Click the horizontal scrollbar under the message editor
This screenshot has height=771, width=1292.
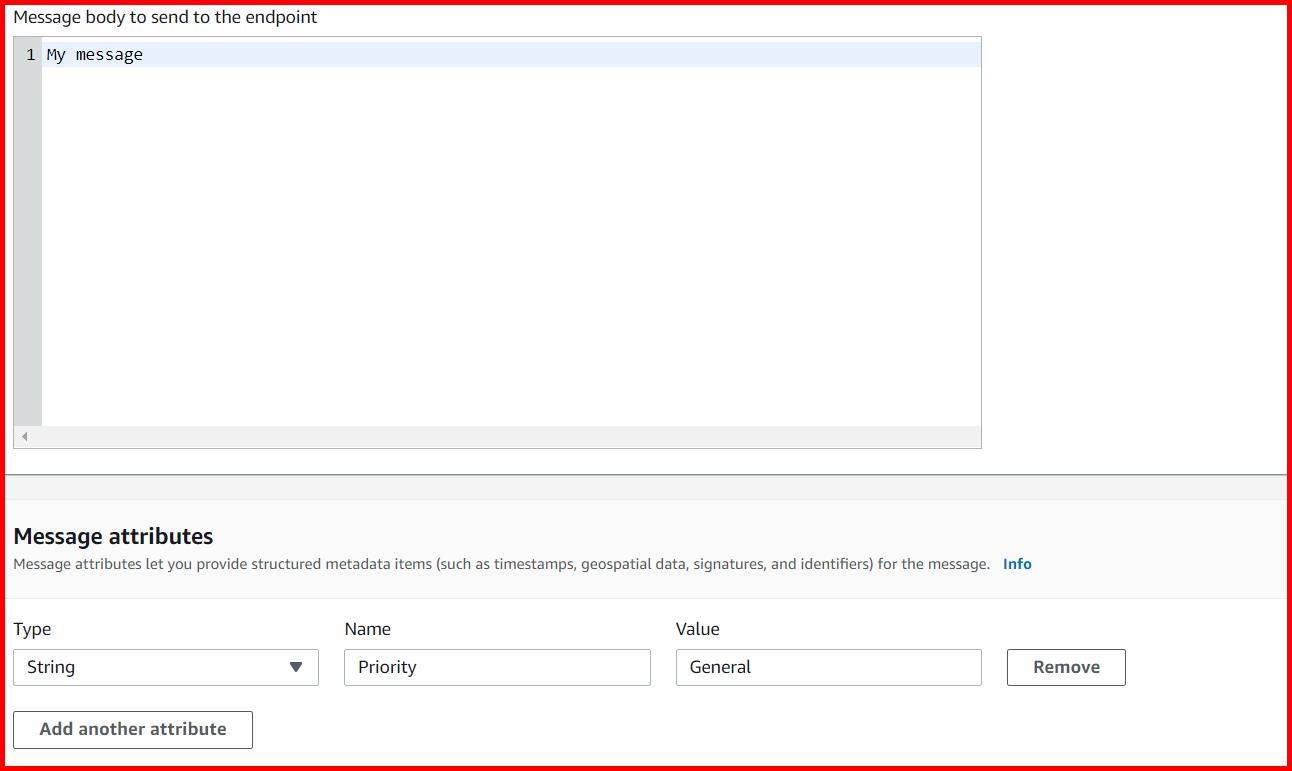[x=500, y=436]
